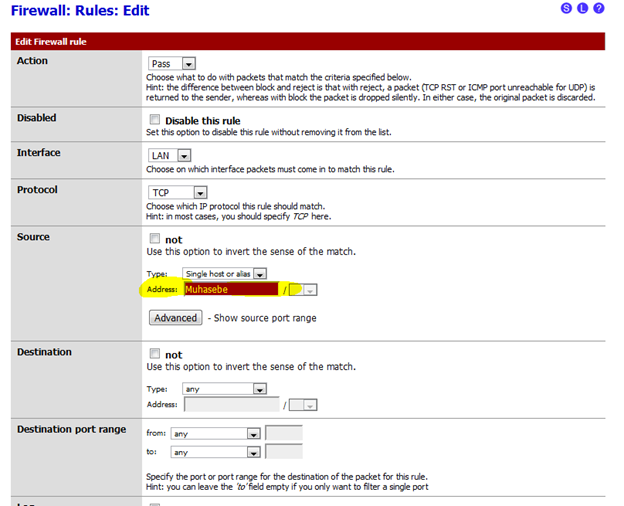Click the blue S icon at top right
Image resolution: width=624 pixels, height=506 pixels.
point(566,8)
